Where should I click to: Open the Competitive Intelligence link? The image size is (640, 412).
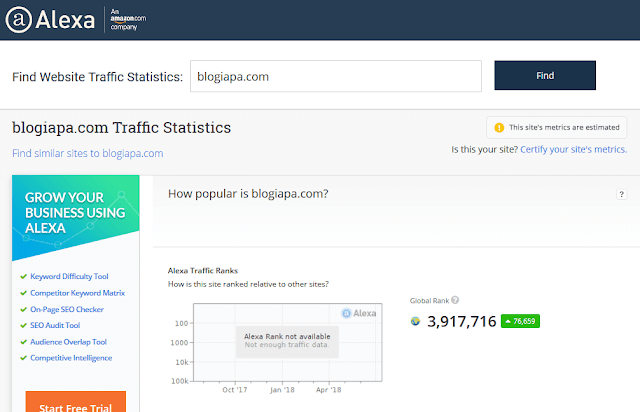(x=71, y=358)
